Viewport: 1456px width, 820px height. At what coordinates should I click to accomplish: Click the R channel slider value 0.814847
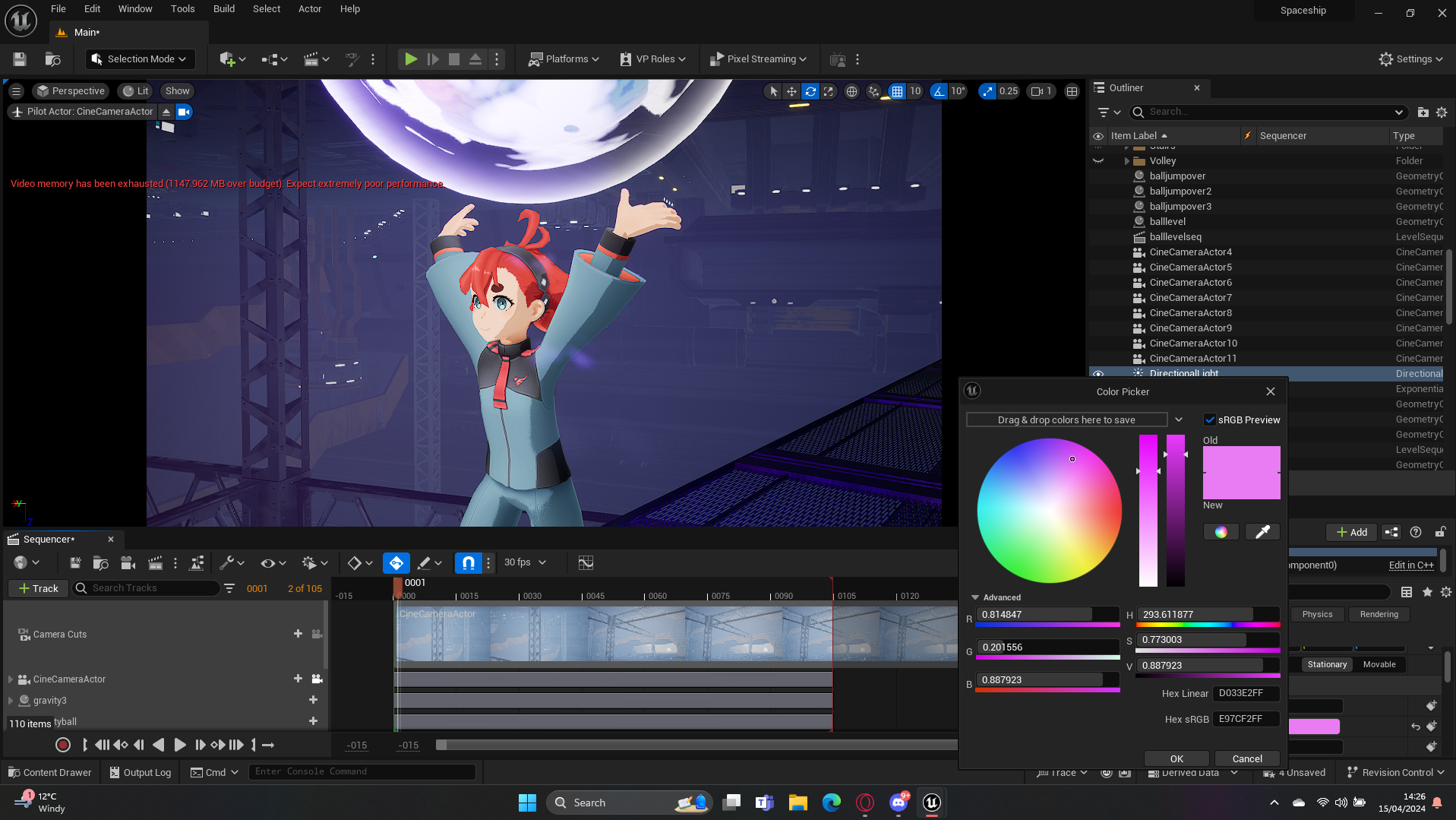[1047, 614]
